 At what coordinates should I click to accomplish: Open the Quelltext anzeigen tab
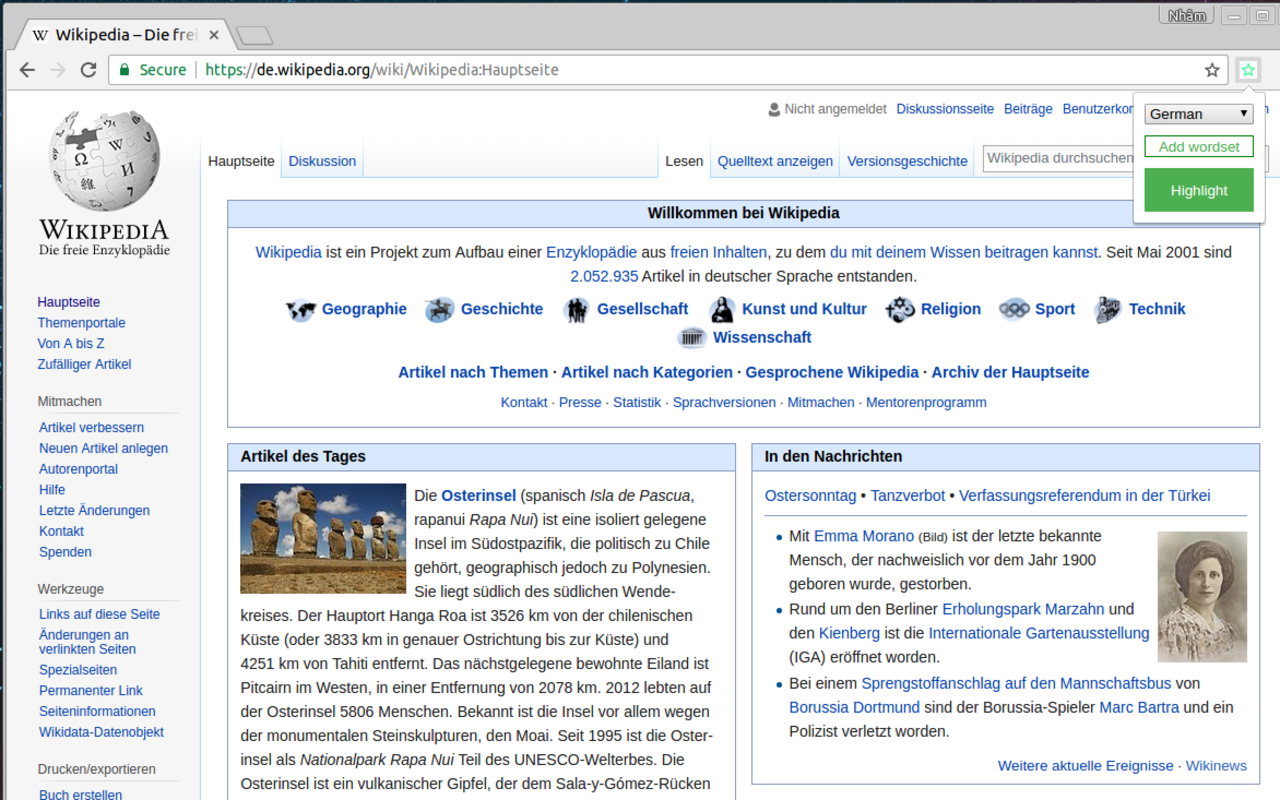pos(775,161)
